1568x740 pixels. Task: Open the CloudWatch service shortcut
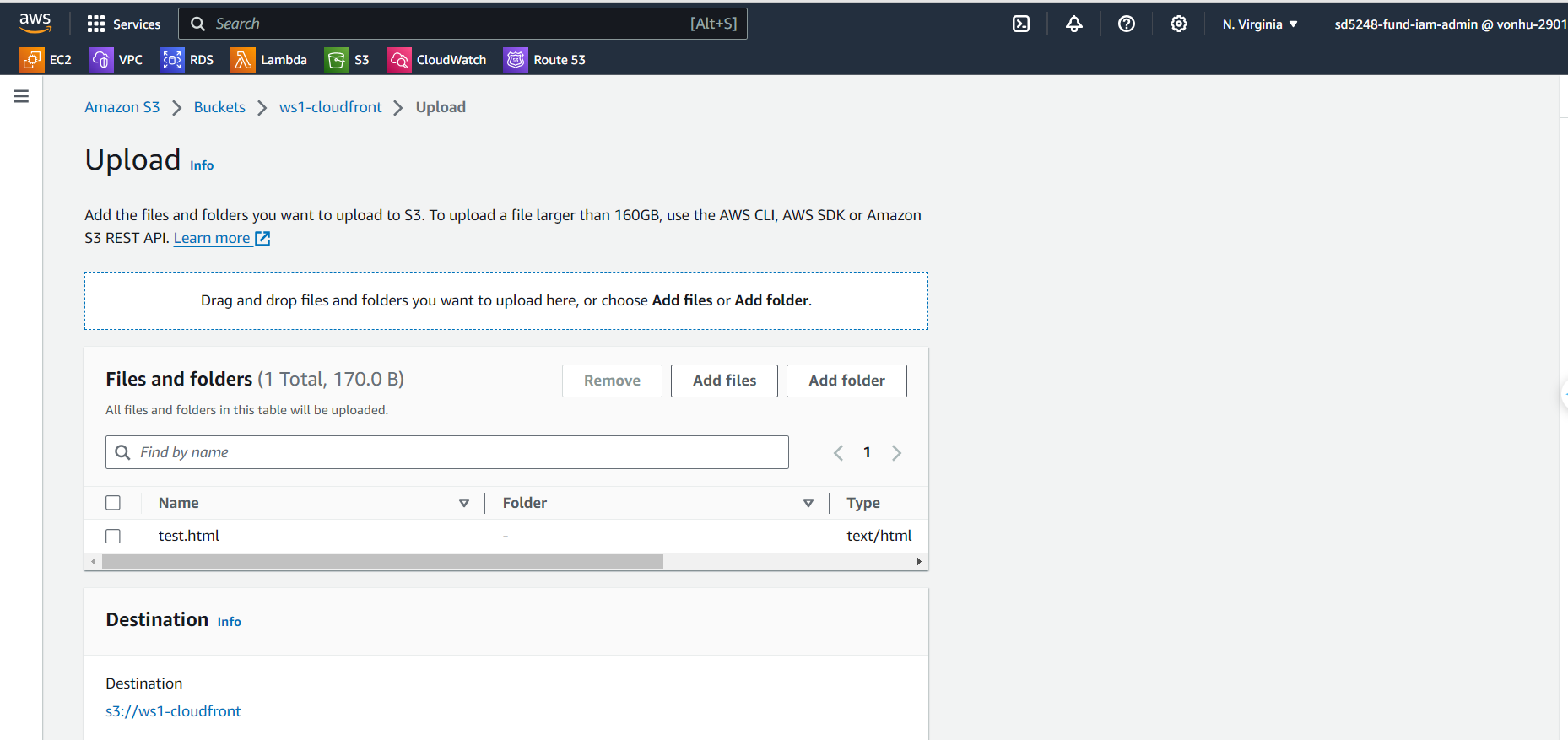[x=436, y=60]
